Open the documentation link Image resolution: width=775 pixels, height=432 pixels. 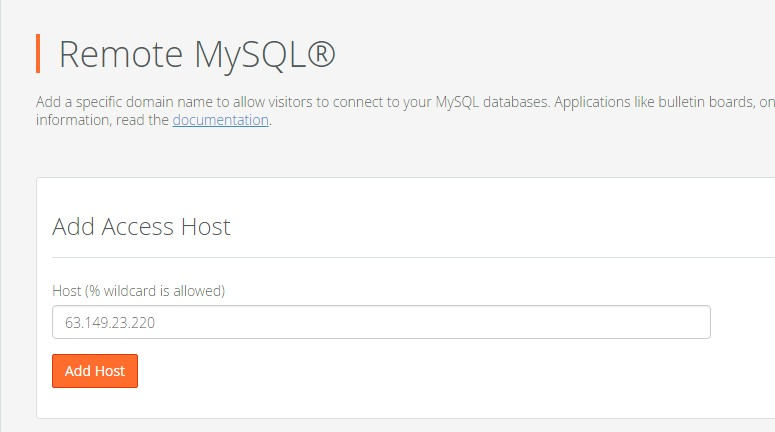220,120
